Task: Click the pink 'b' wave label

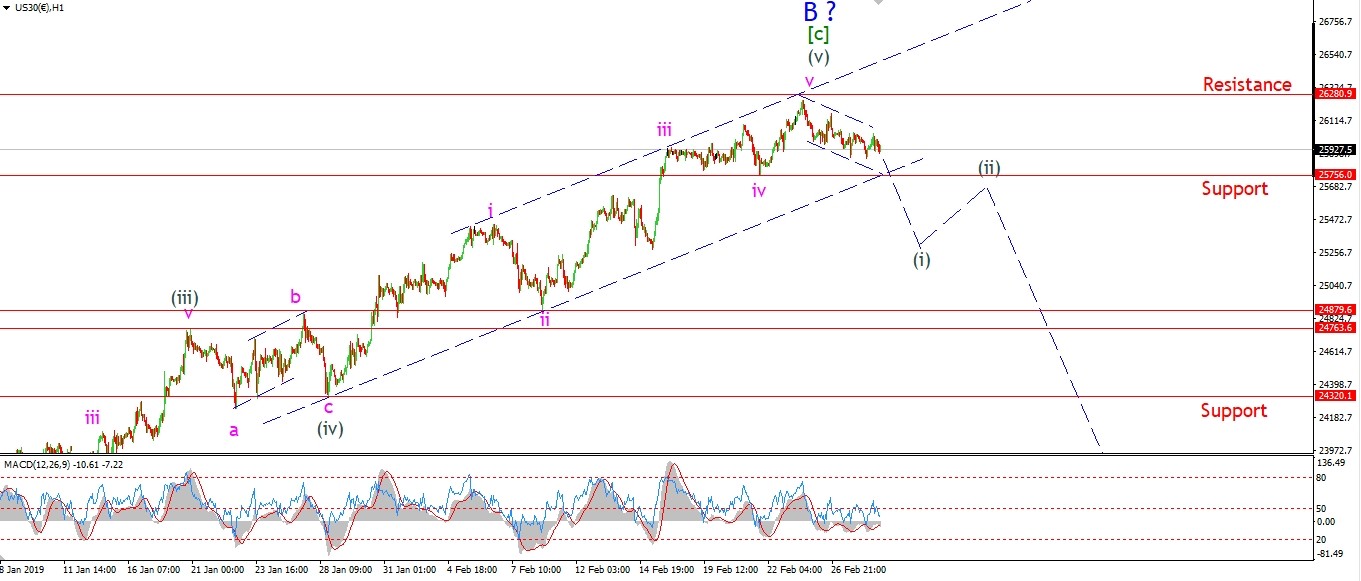Action: click(295, 296)
